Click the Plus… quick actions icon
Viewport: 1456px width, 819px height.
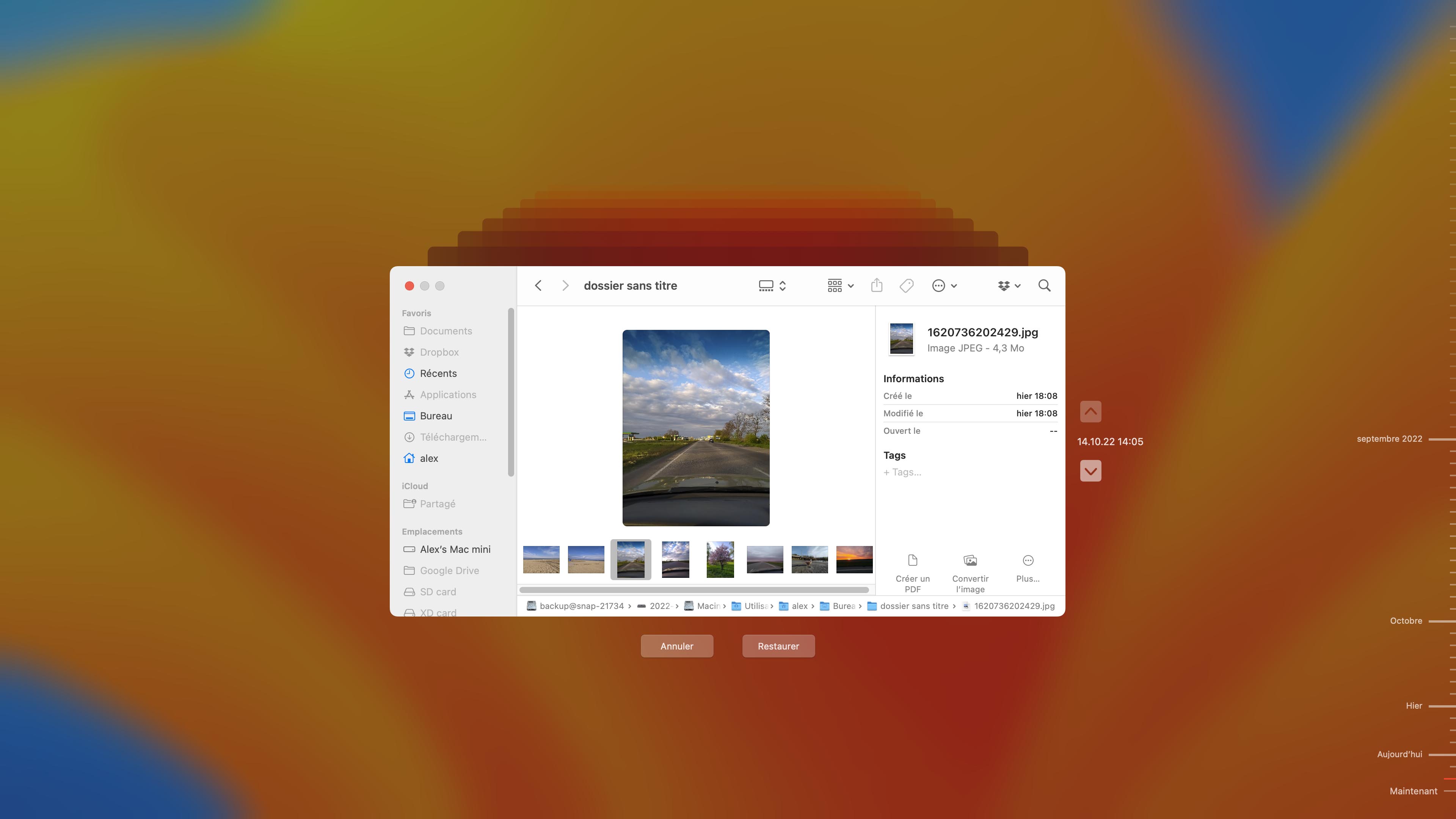(x=1028, y=560)
